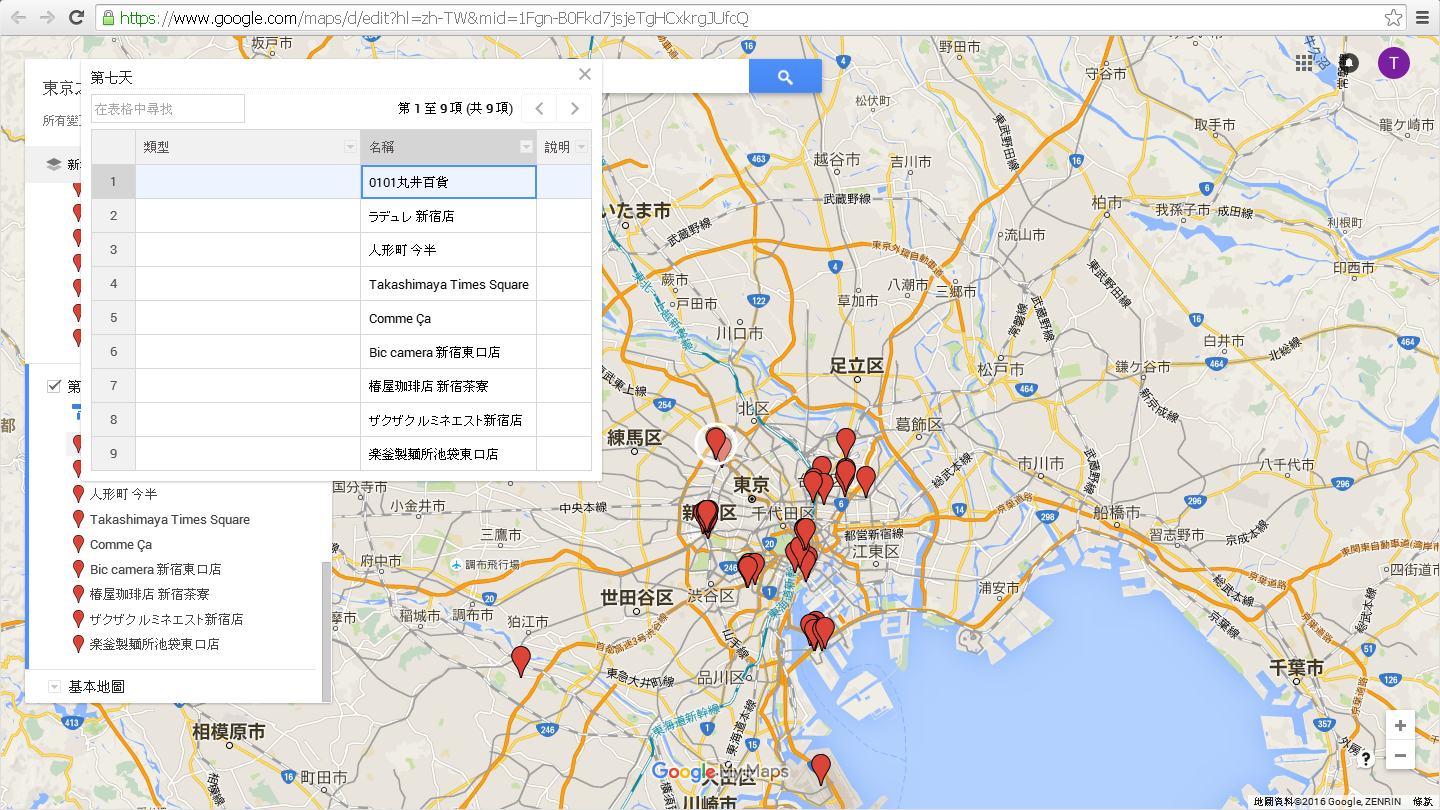
Task: Open the Google notifications bell
Action: click(1349, 63)
